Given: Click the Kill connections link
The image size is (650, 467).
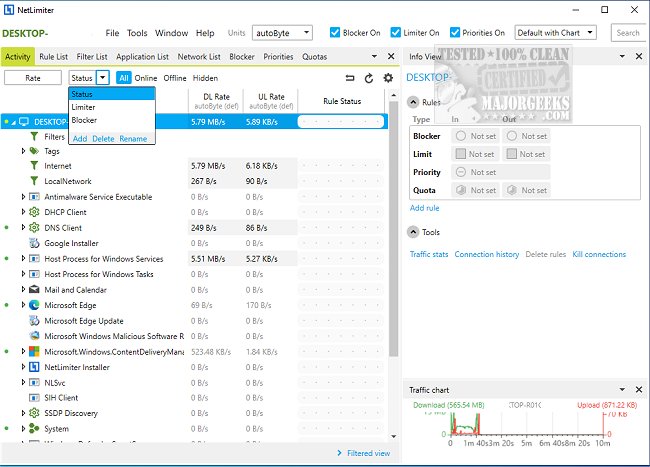Looking at the screenshot, I should point(599,254).
